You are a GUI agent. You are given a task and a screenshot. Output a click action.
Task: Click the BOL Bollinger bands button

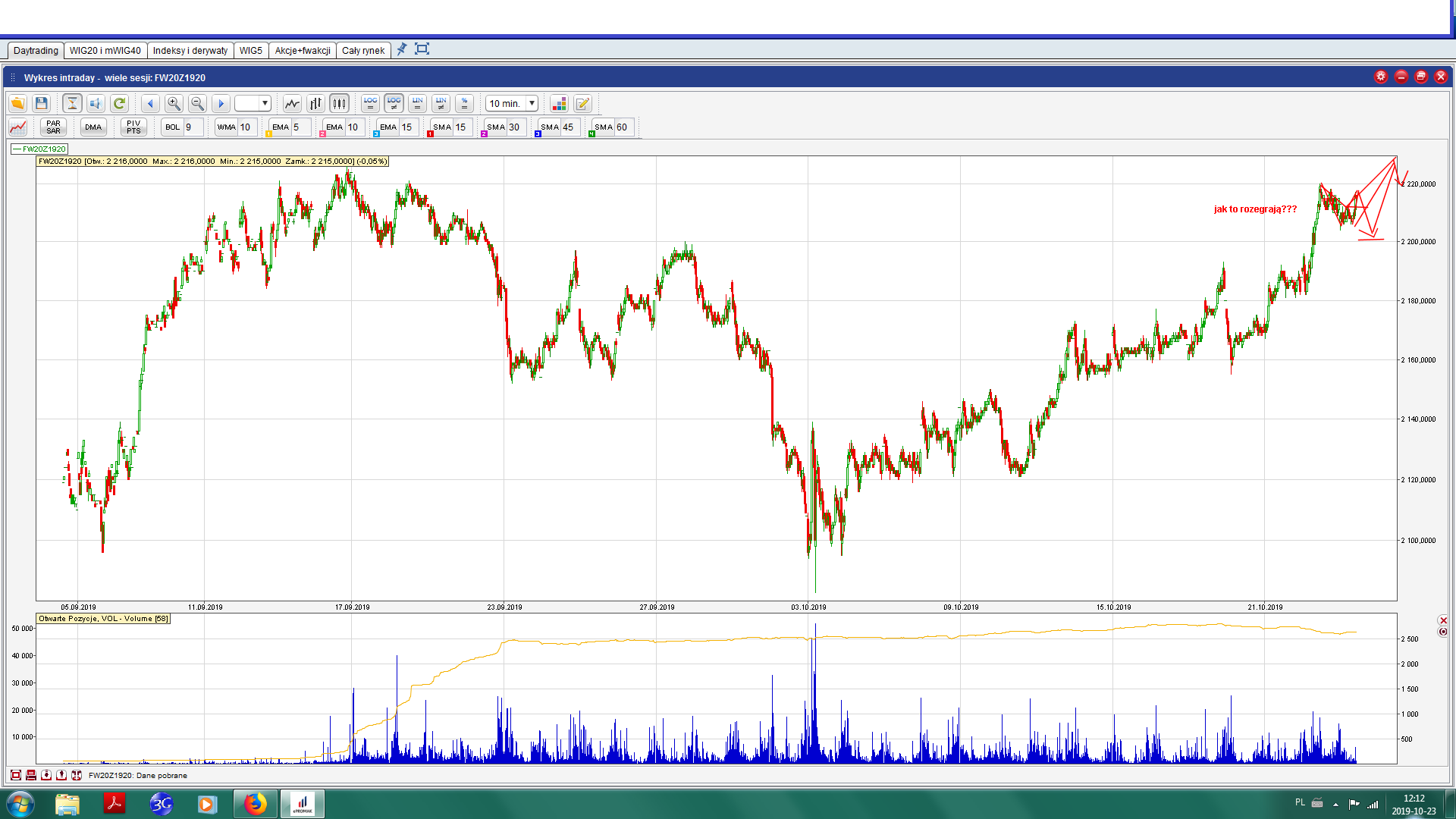pyautogui.click(x=173, y=127)
